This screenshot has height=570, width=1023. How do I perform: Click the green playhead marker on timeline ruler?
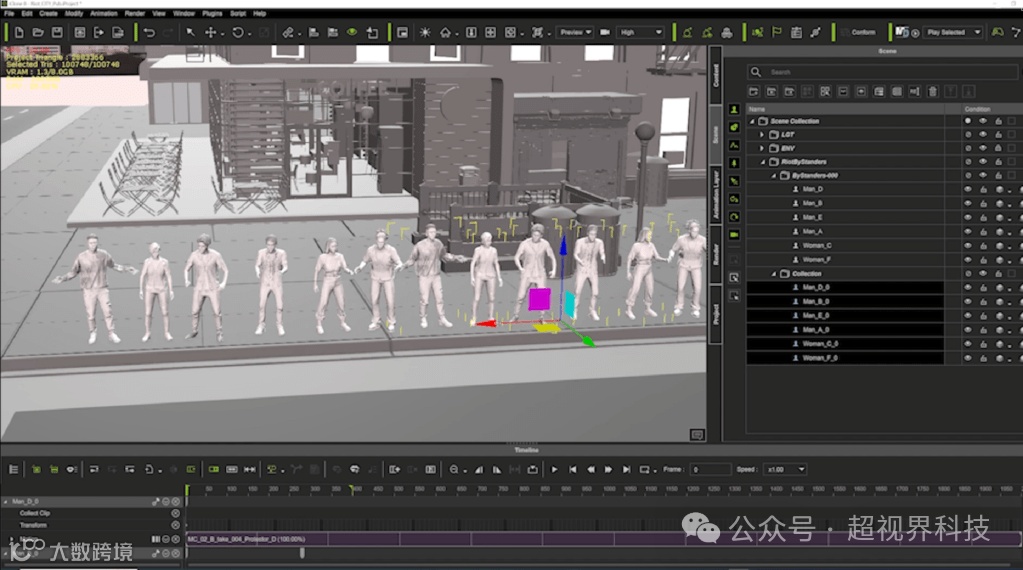click(x=351, y=489)
